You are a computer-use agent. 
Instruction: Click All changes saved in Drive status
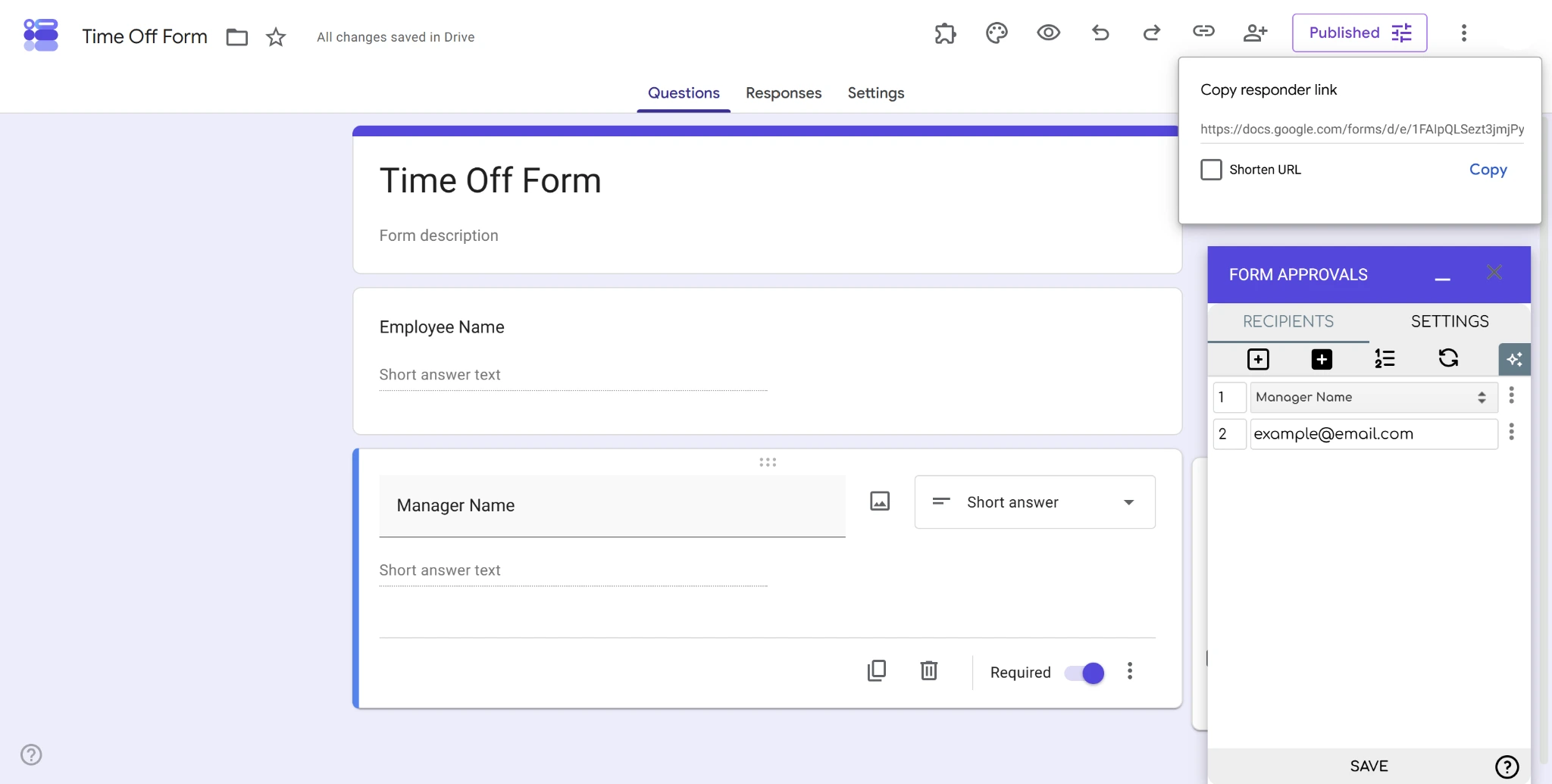(396, 37)
